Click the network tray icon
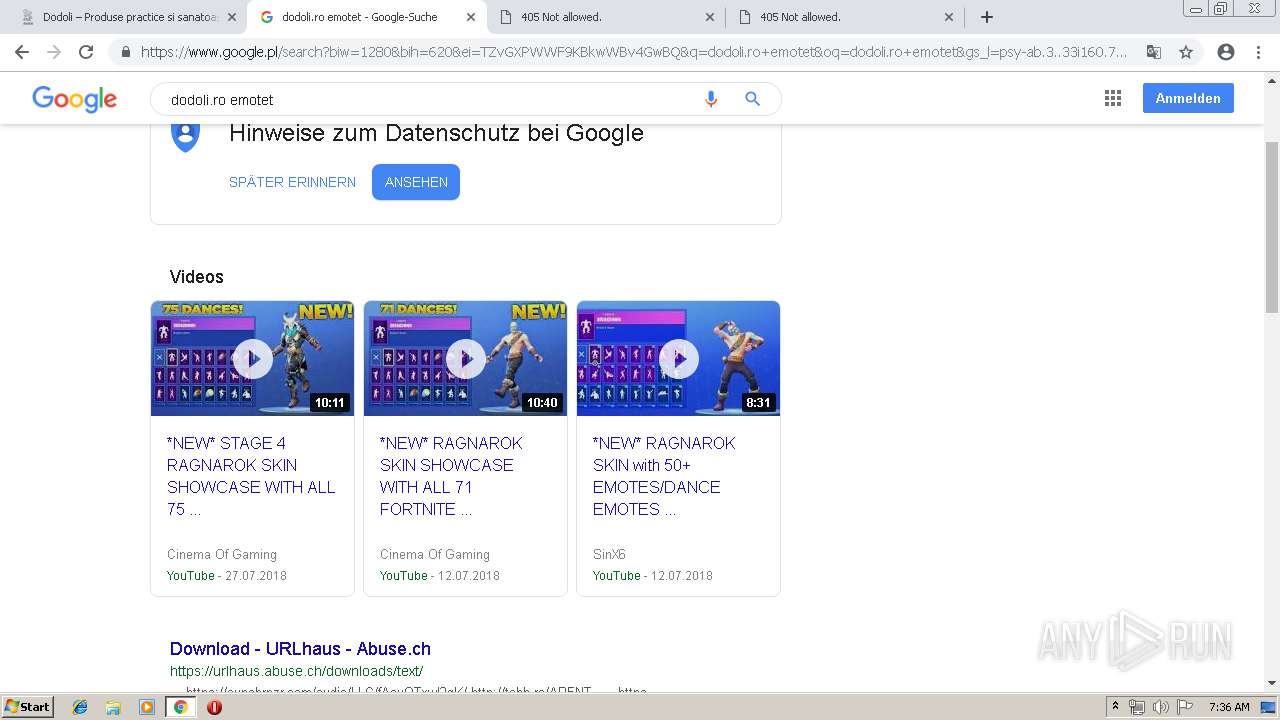Image resolution: width=1280 pixels, height=720 pixels. coord(1137,707)
